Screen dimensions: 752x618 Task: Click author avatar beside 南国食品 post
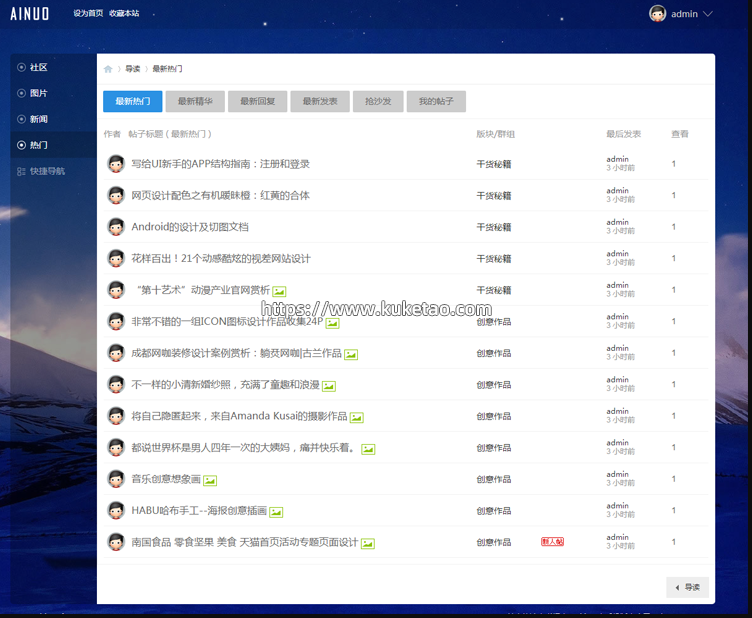(x=116, y=542)
